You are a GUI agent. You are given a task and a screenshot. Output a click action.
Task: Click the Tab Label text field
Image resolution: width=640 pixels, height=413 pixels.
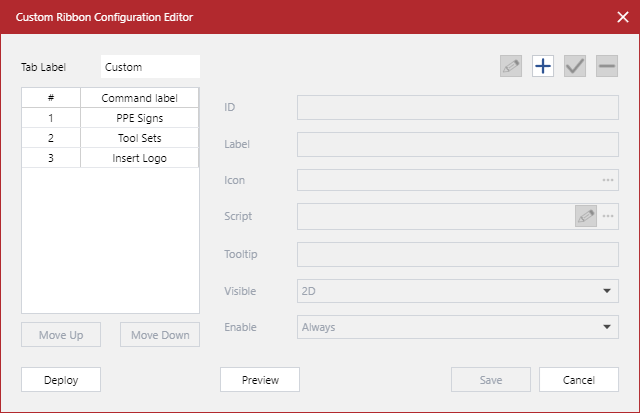point(150,67)
